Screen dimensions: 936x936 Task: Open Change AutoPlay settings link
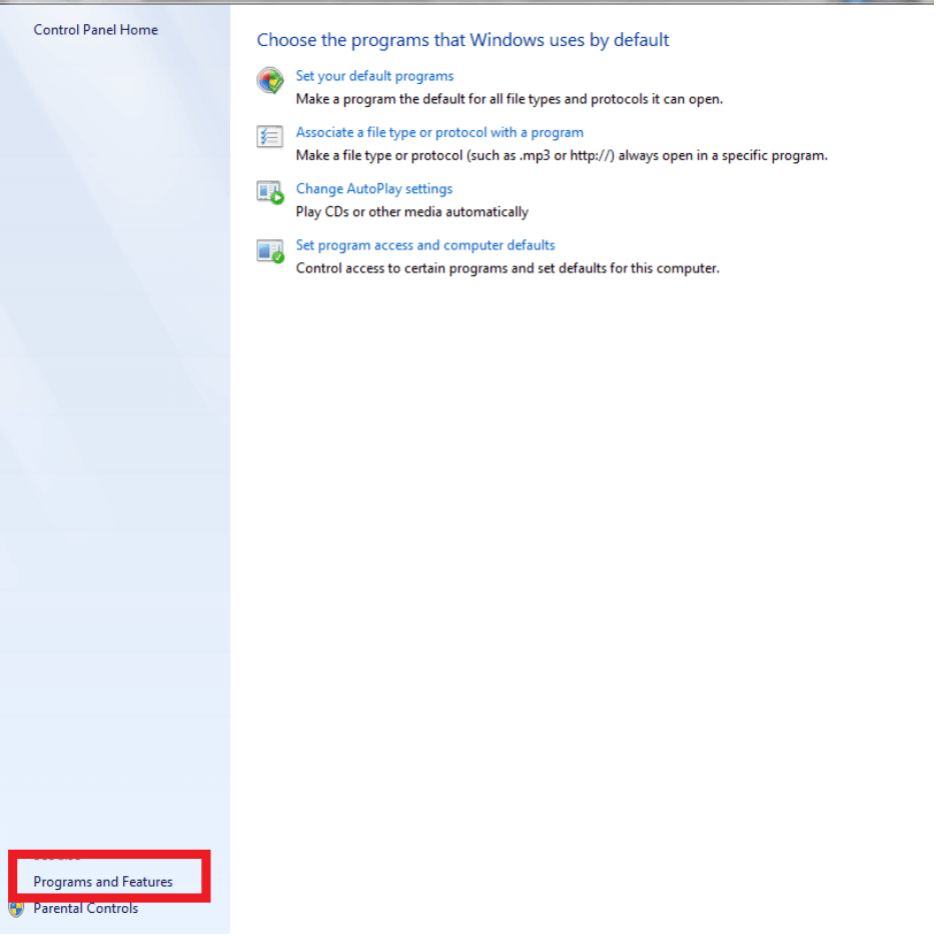click(374, 189)
